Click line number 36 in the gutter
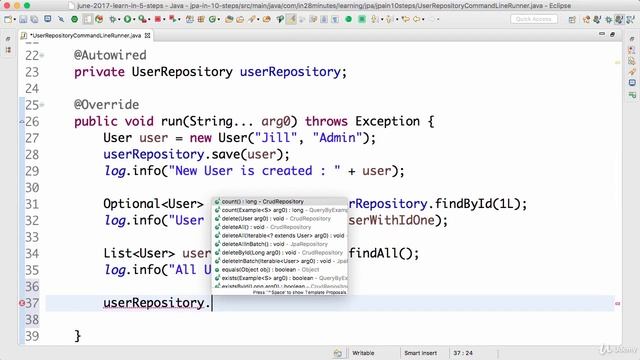The width and height of the screenshot is (640, 360). click(32, 287)
